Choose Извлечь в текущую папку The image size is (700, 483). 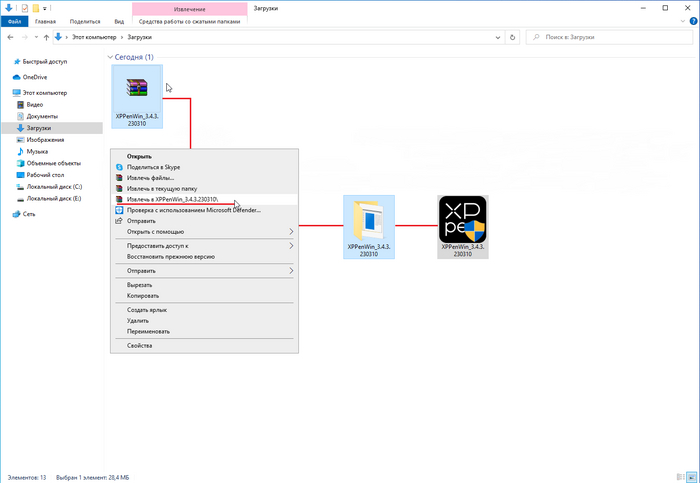[x=204, y=189]
